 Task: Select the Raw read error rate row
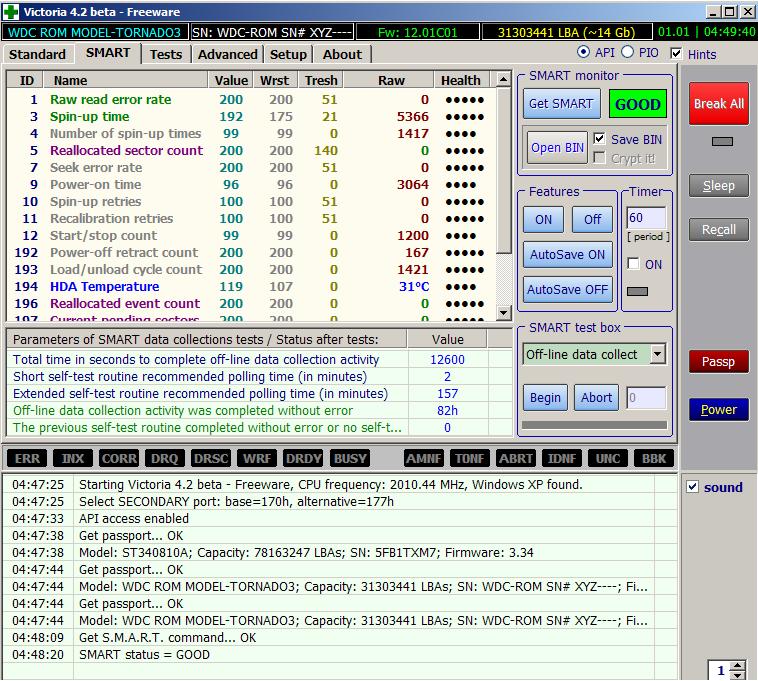251,100
